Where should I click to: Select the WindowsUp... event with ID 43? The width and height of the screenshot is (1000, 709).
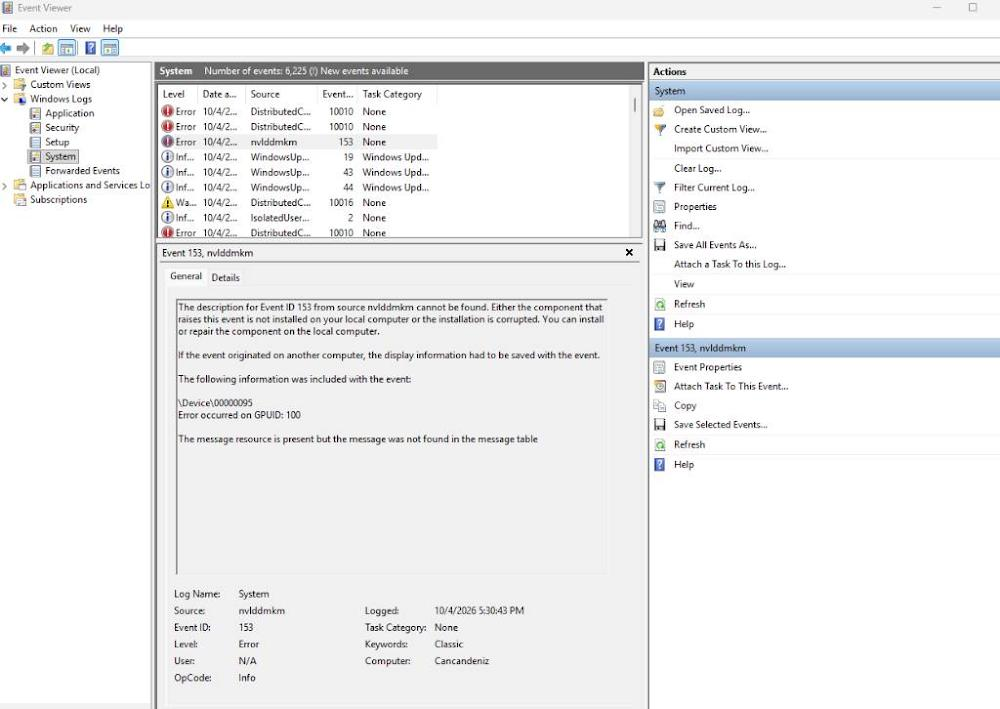coord(298,172)
